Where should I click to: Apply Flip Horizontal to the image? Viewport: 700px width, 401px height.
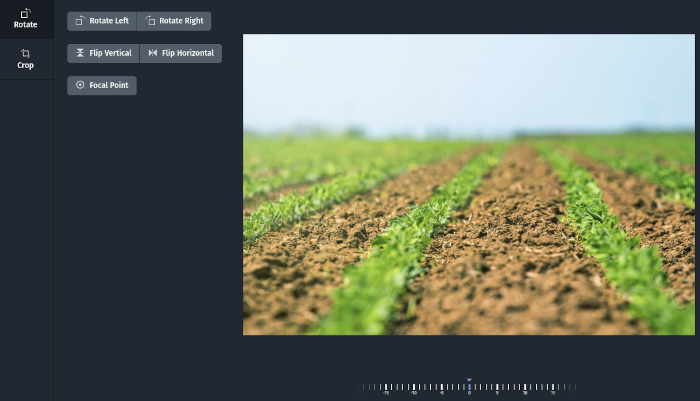(181, 53)
